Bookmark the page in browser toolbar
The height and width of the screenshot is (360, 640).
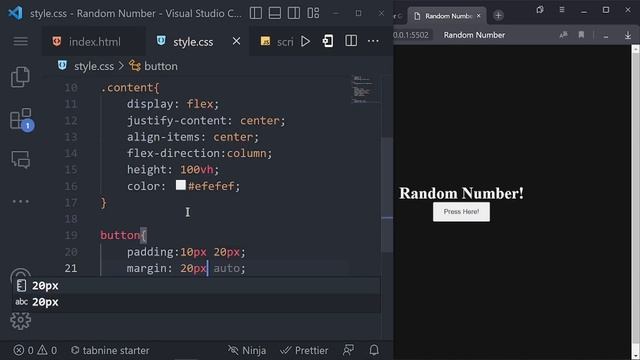(x=581, y=35)
